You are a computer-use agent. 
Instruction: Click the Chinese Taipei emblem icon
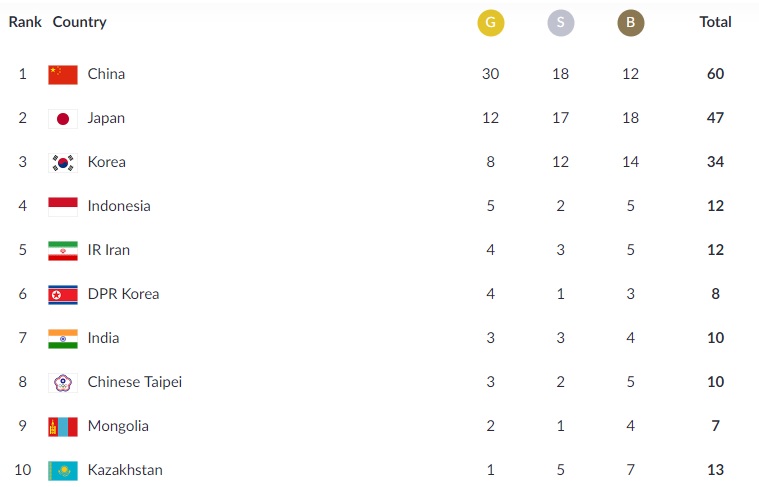(63, 383)
